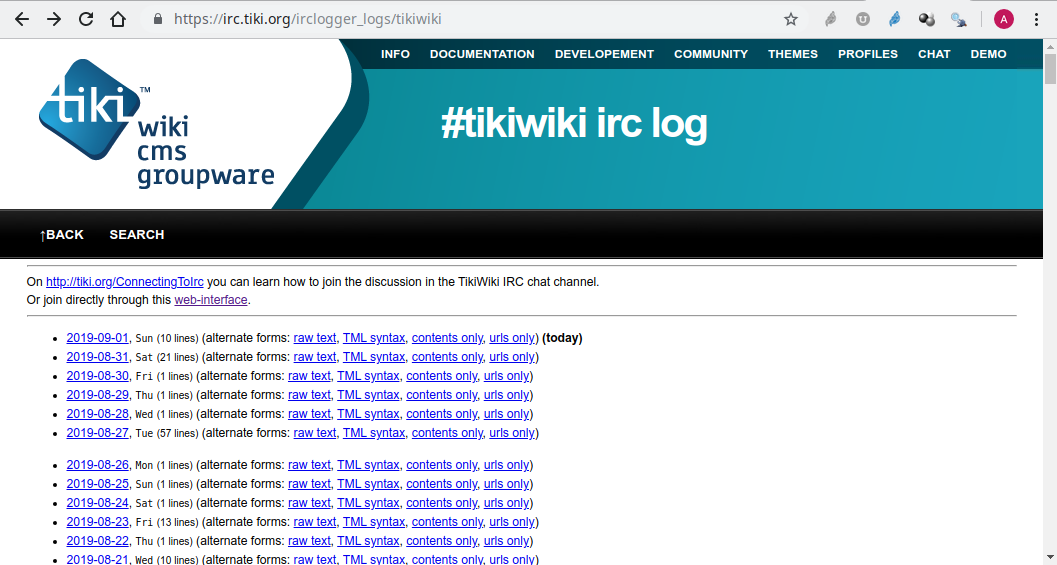Bookmark this page with the star
The image size is (1057, 565).
point(791,19)
